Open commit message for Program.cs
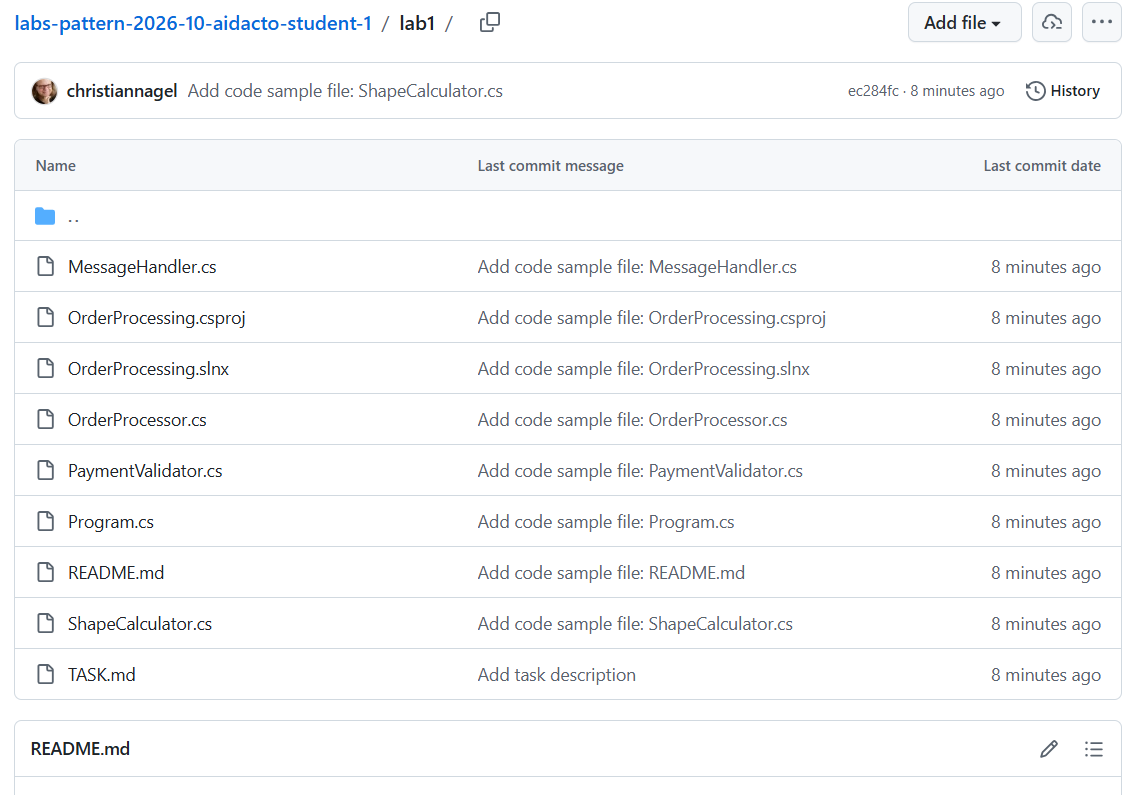The height and width of the screenshot is (795, 1127). point(606,522)
